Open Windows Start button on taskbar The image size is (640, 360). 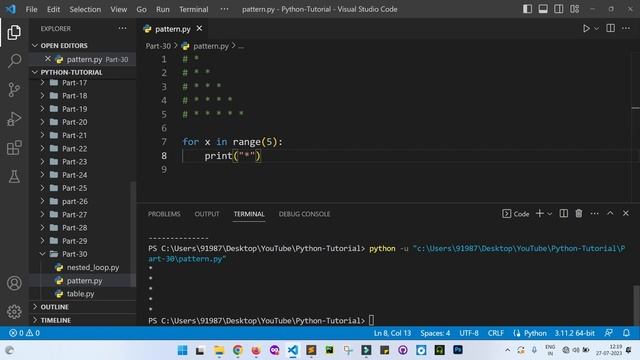182,350
